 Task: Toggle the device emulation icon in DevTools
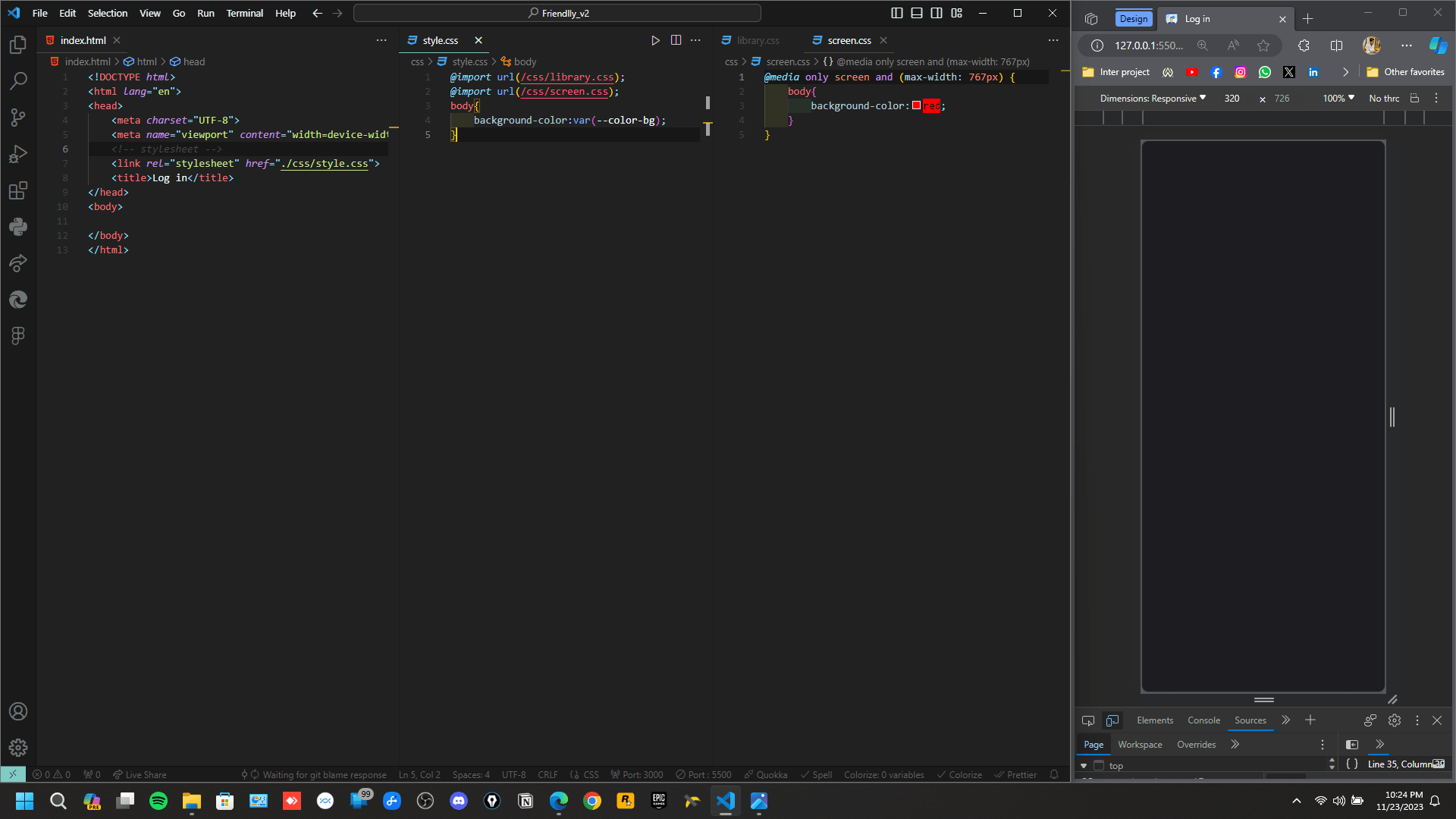pyautogui.click(x=1112, y=720)
